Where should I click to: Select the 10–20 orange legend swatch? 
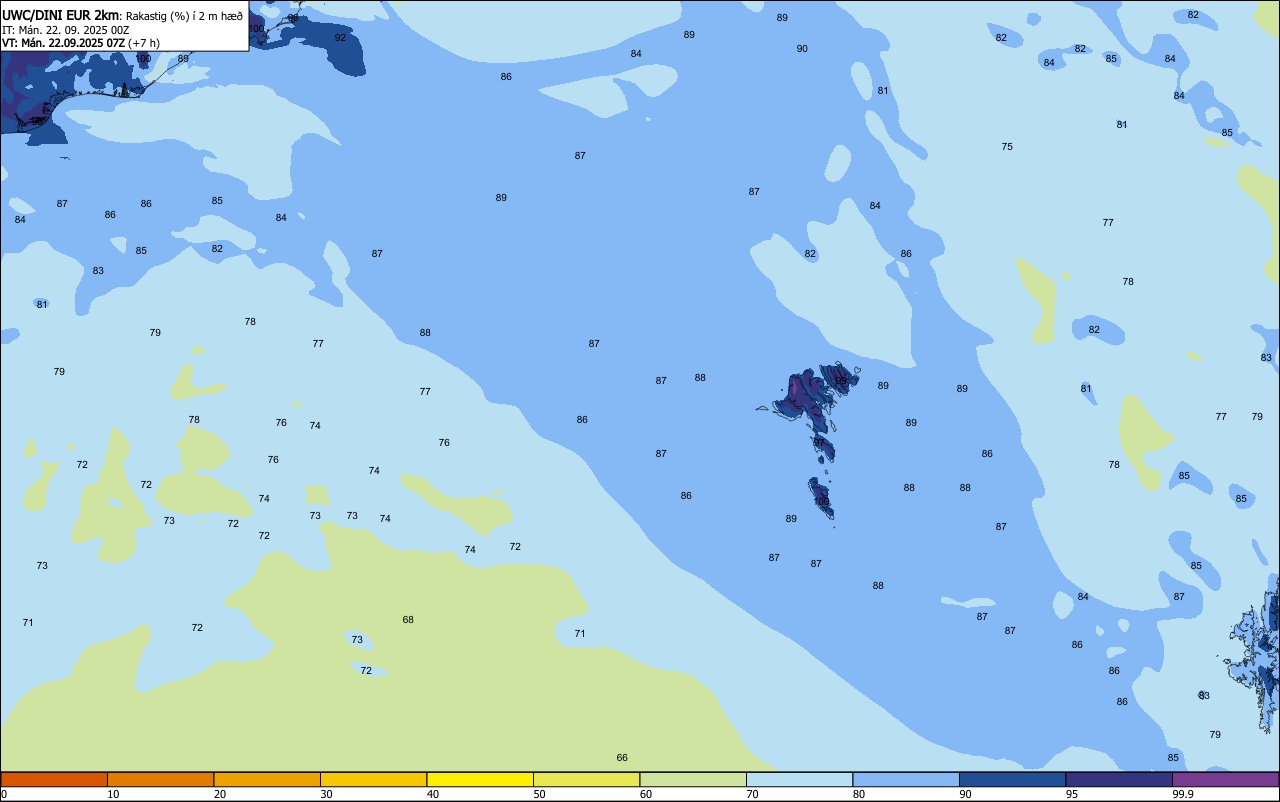tap(160, 779)
